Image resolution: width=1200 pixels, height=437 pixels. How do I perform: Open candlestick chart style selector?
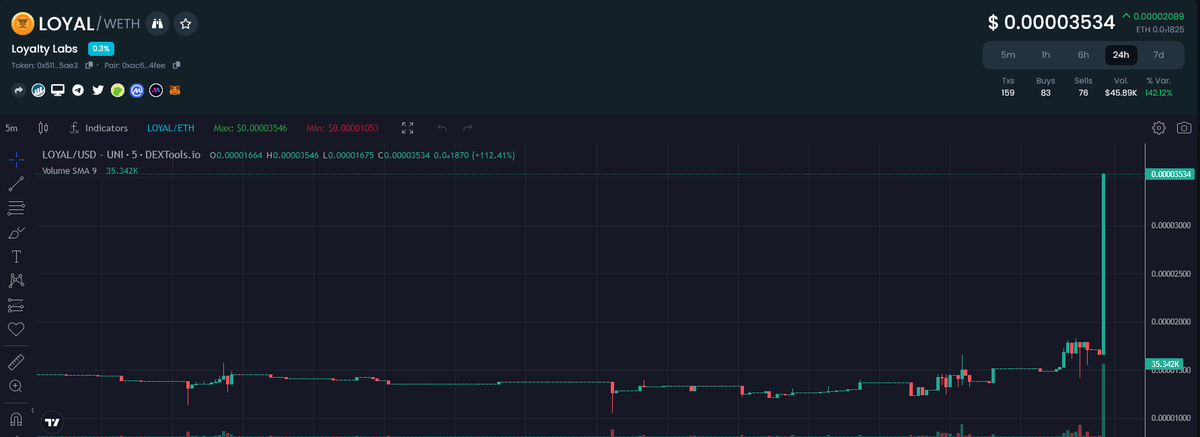(x=42, y=128)
